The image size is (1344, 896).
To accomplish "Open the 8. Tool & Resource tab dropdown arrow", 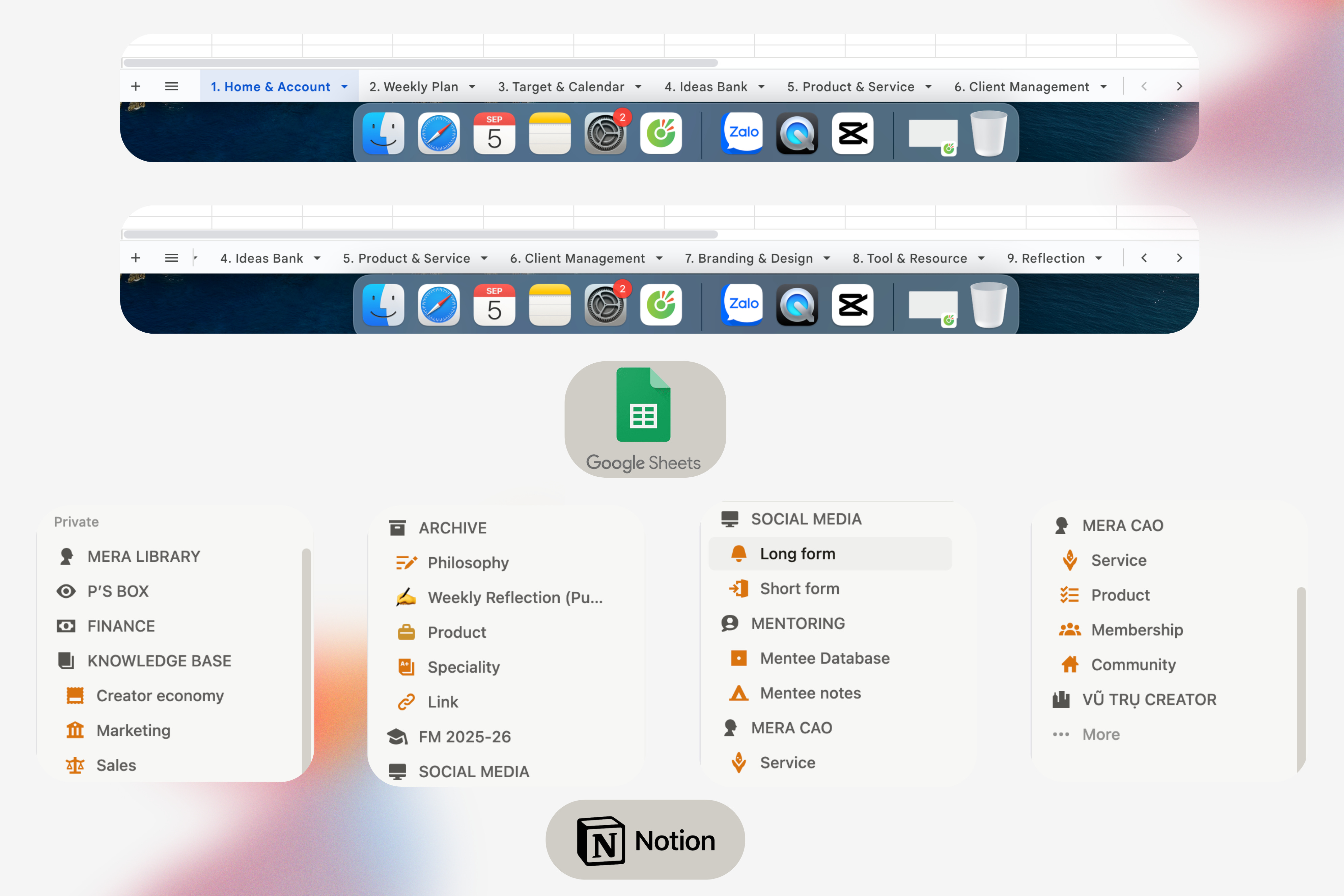I will point(981,258).
